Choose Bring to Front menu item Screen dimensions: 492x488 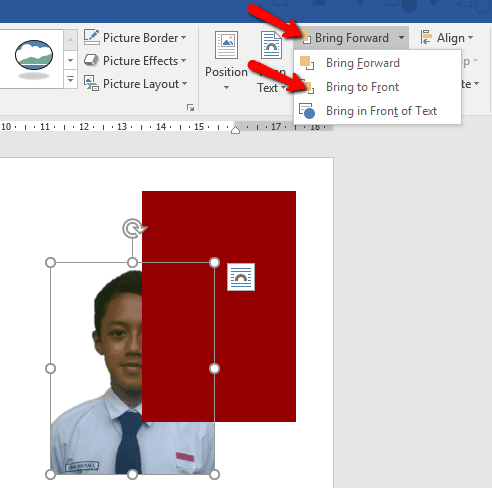(x=377, y=87)
